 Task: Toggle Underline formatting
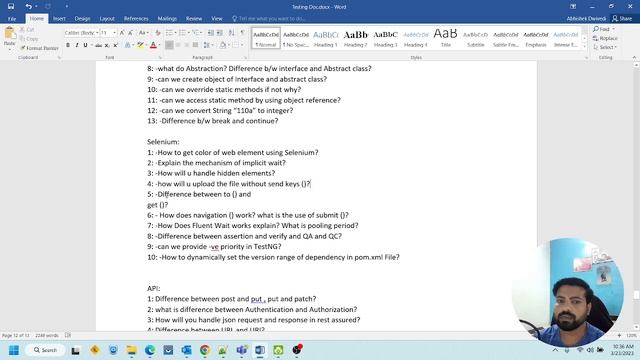[85, 45]
